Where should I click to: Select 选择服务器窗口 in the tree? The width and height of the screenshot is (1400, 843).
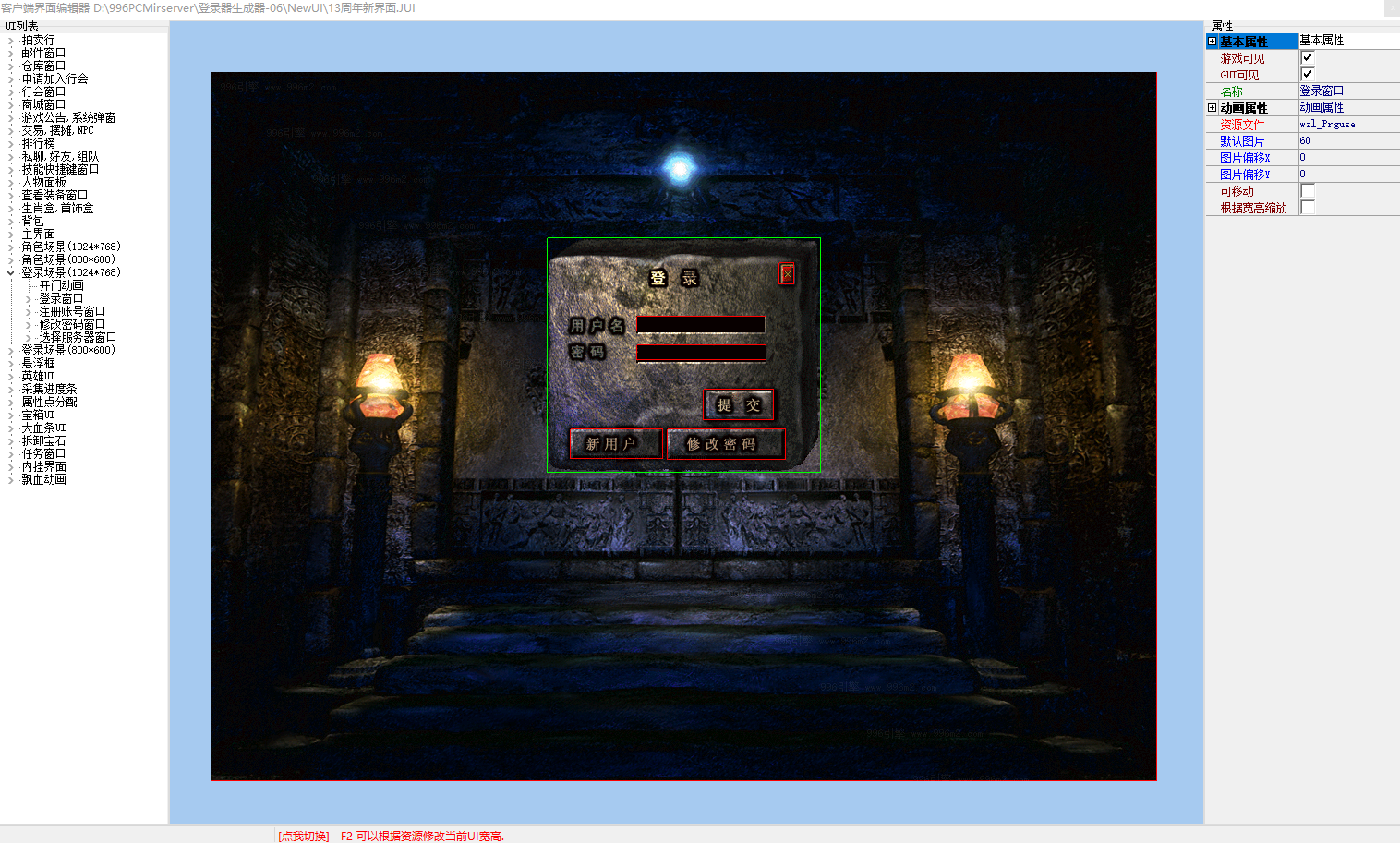[x=78, y=338]
